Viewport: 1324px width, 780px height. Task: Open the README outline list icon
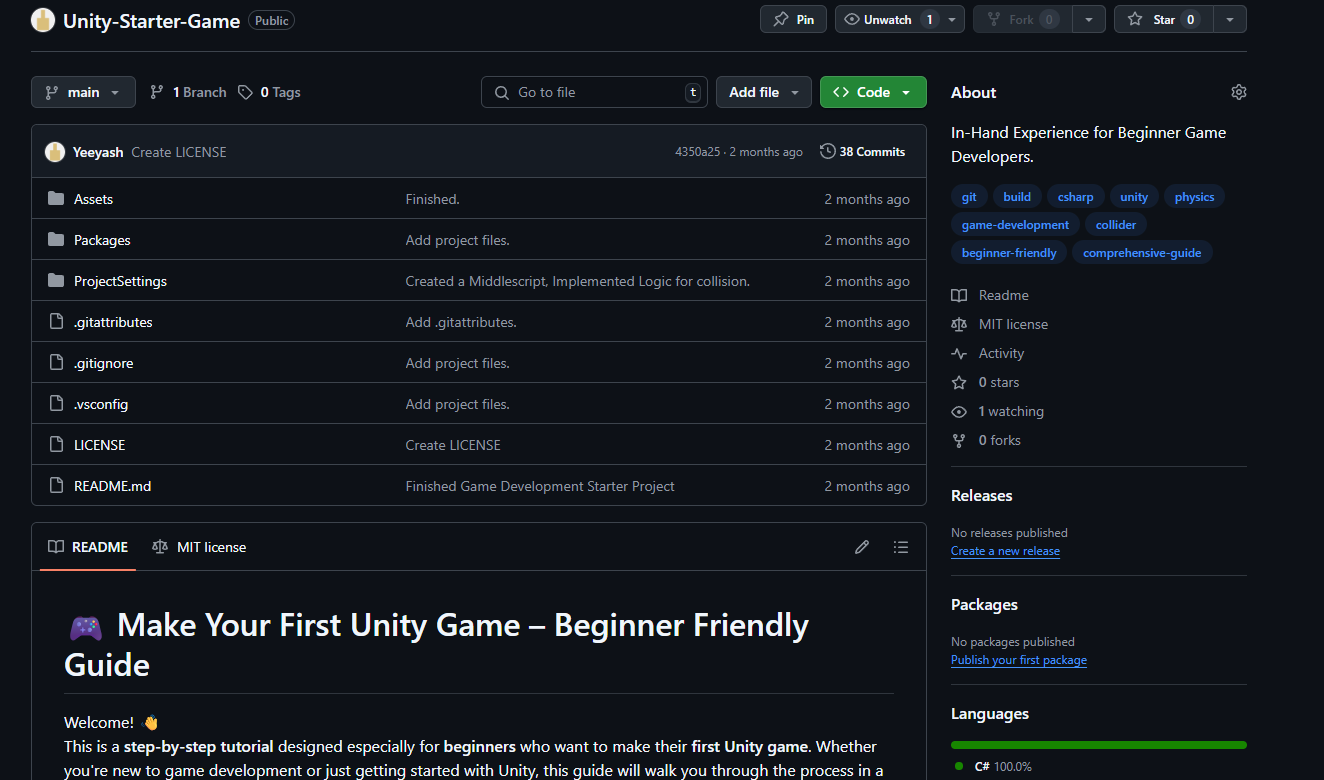(x=901, y=547)
